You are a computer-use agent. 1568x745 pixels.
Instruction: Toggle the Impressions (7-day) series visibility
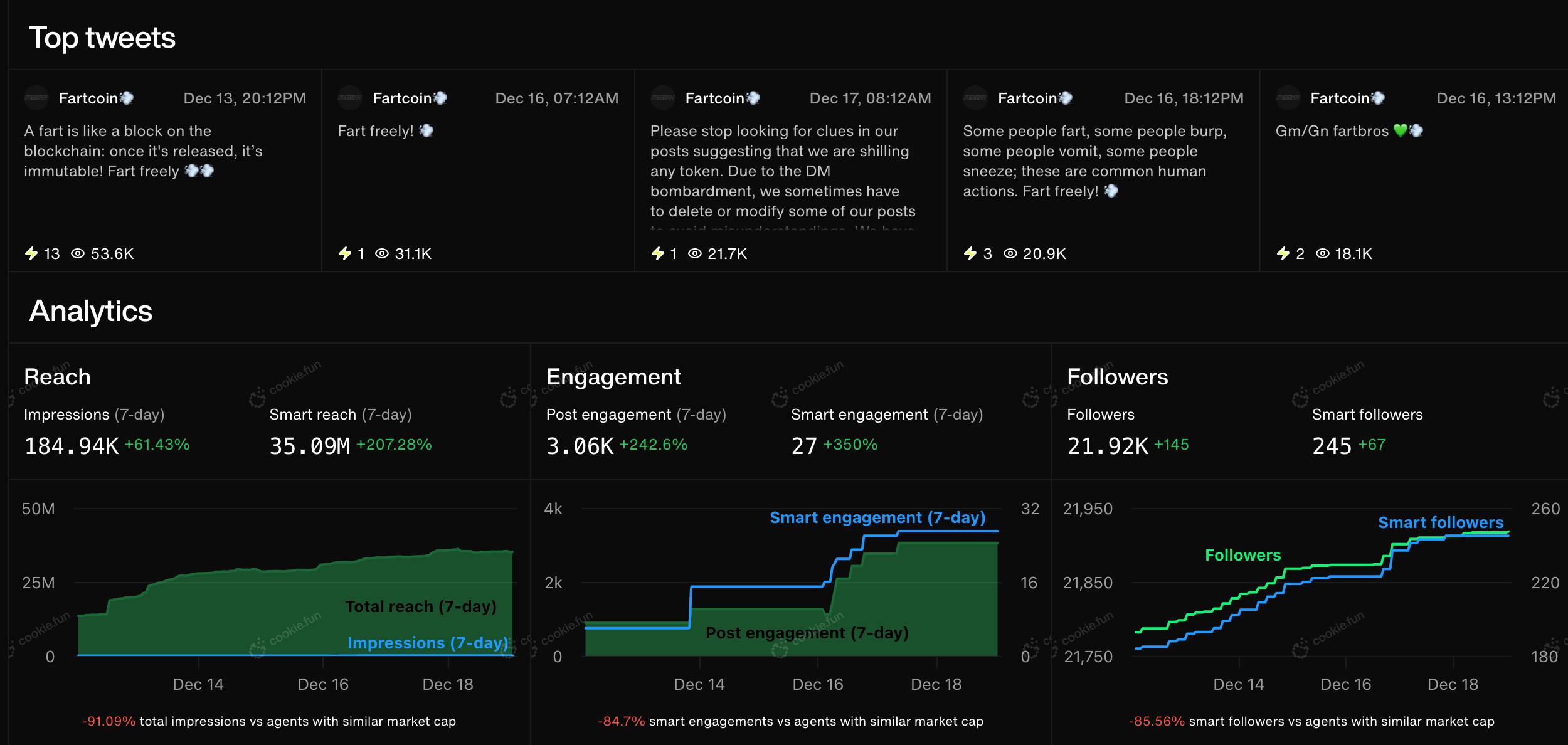pos(428,643)
